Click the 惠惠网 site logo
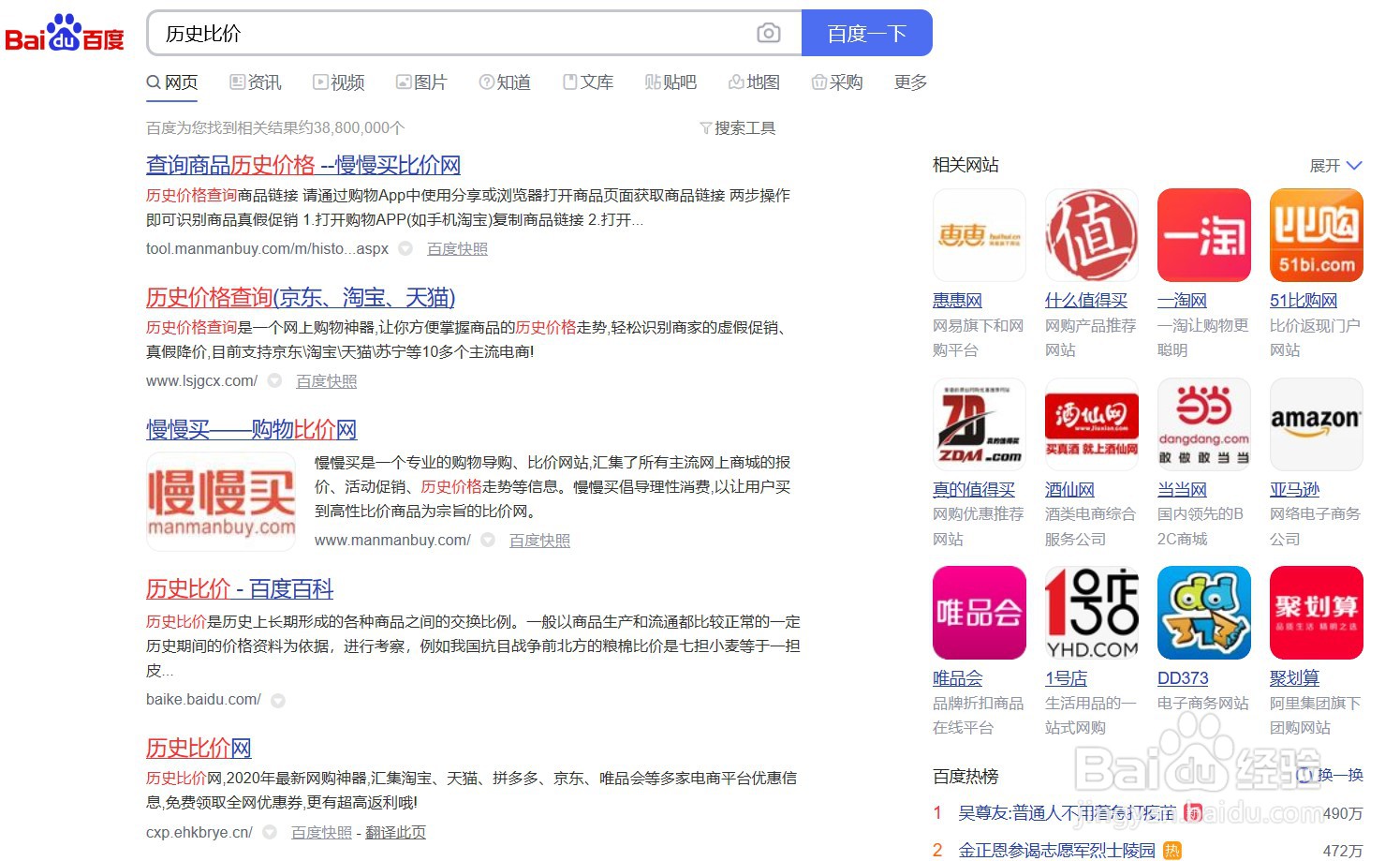The image size is (1400, 861). [980, 235]
